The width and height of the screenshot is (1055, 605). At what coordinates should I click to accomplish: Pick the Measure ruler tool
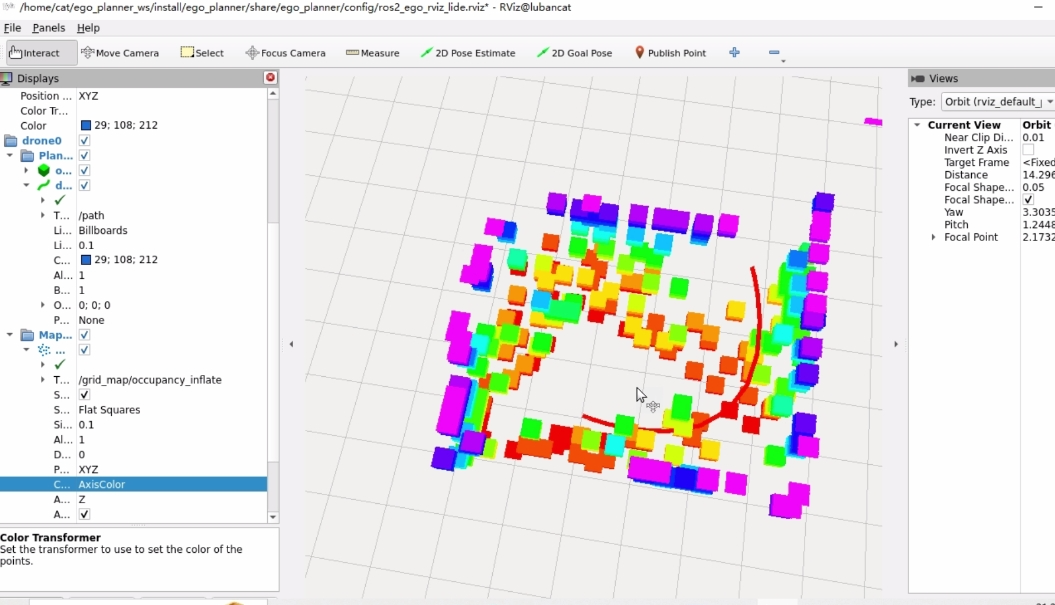click(x=372, y=53)
